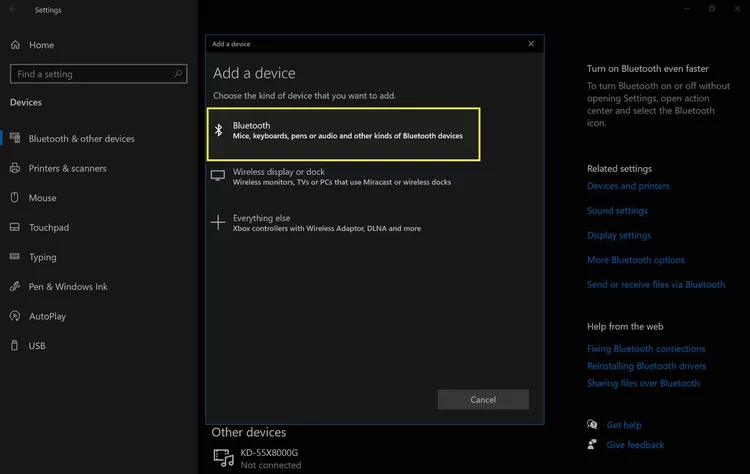Image resolution: width=750 pixels, height=474 pixels.
Task: Choose Wireless display or dock option
Action: (343, 176)
